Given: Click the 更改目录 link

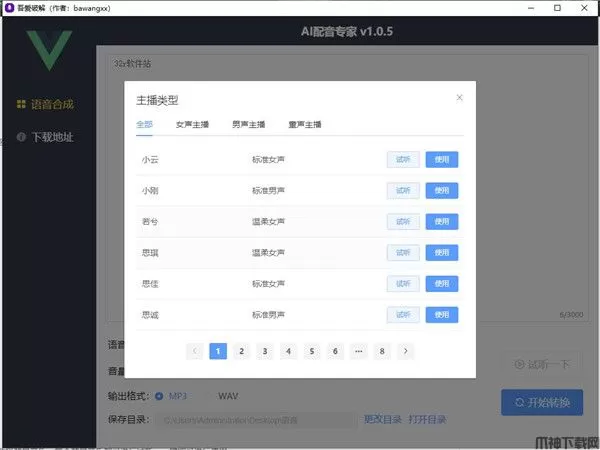Looking at the screenshot, I should point(383,419).
